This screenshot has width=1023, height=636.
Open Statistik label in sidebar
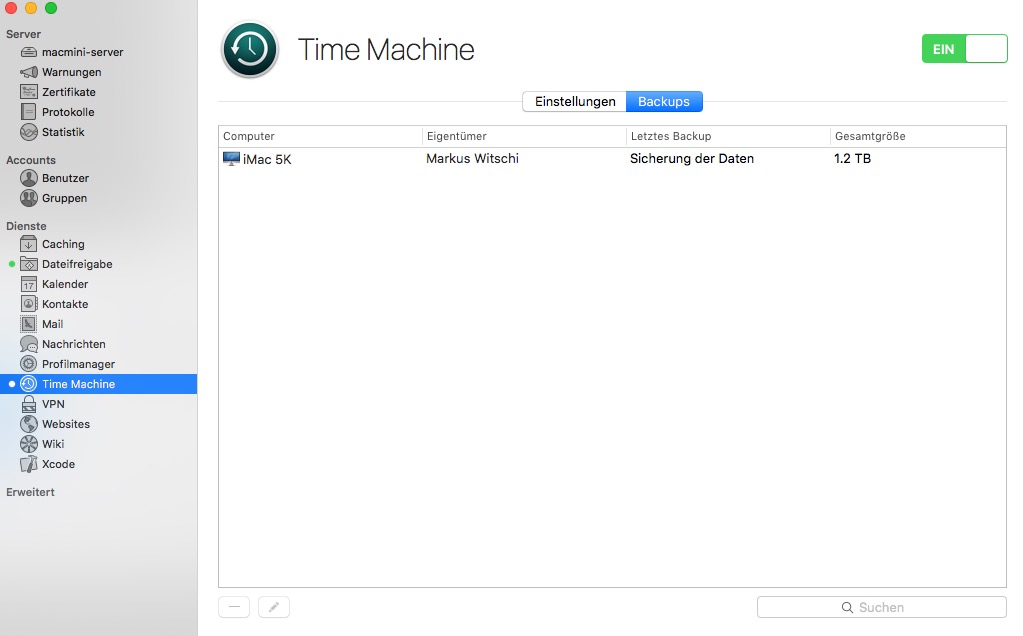click(x=63, y=132)
